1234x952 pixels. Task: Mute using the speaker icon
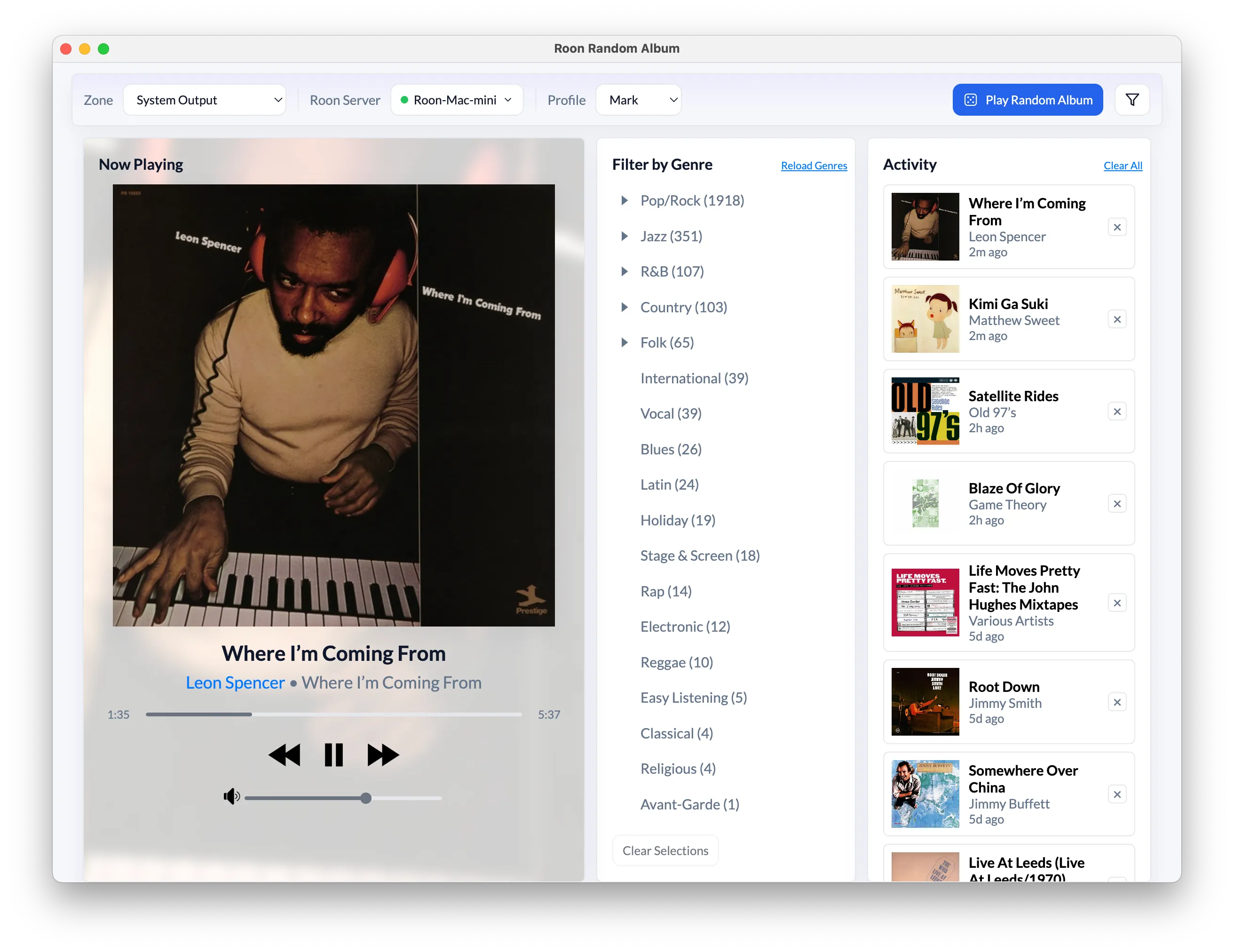231,797
